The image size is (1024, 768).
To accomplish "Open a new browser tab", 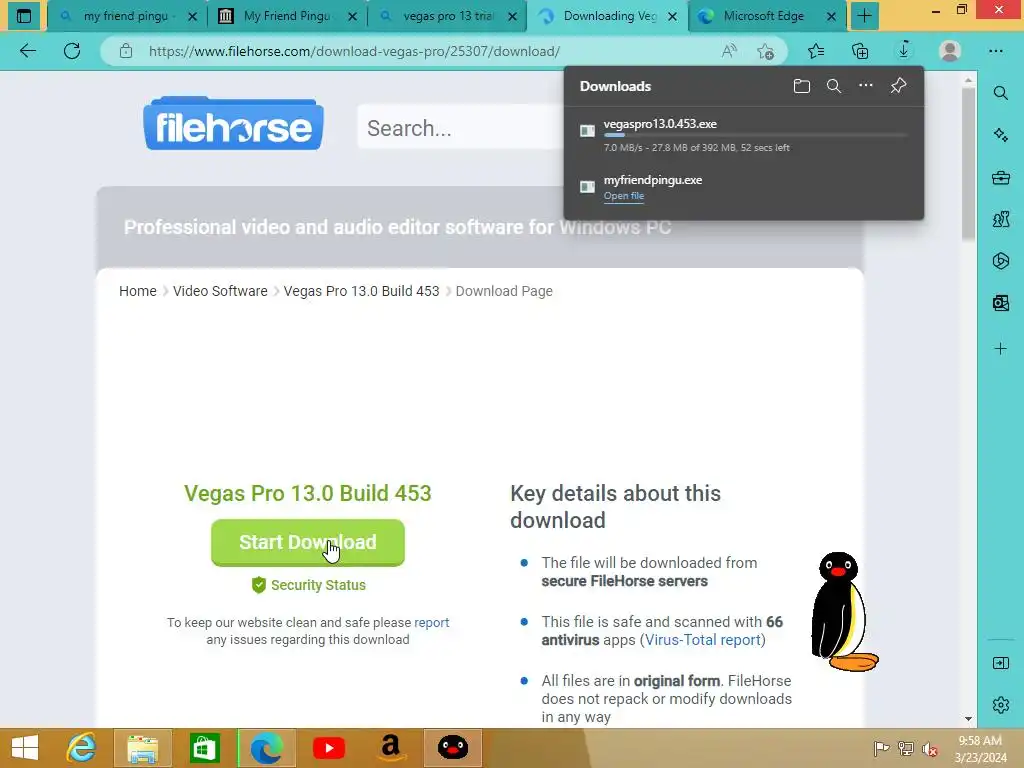I will [x=864, y=16].
